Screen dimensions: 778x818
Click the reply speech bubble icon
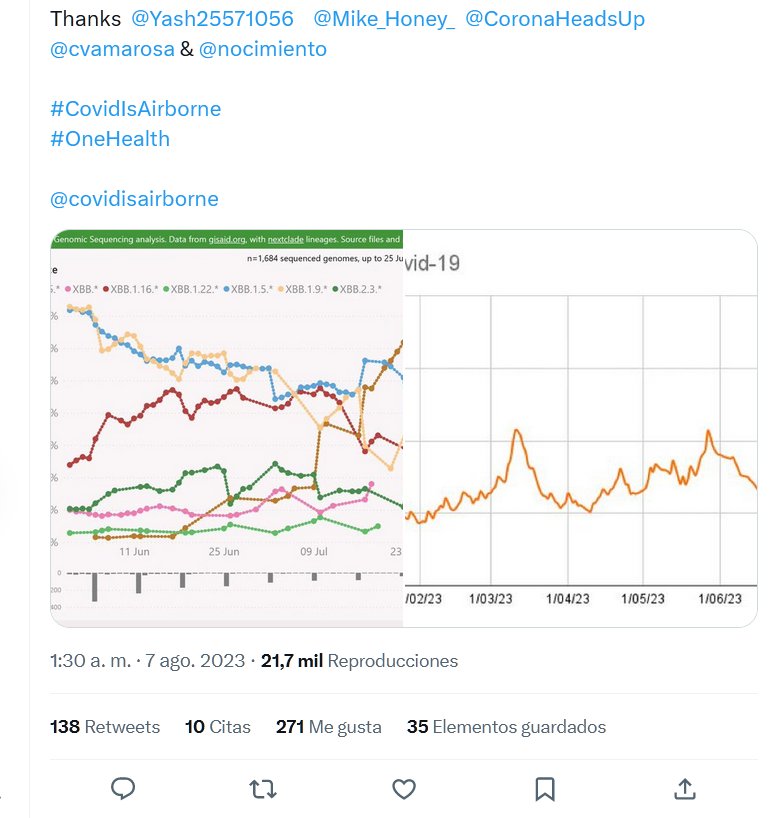point(123,789)
